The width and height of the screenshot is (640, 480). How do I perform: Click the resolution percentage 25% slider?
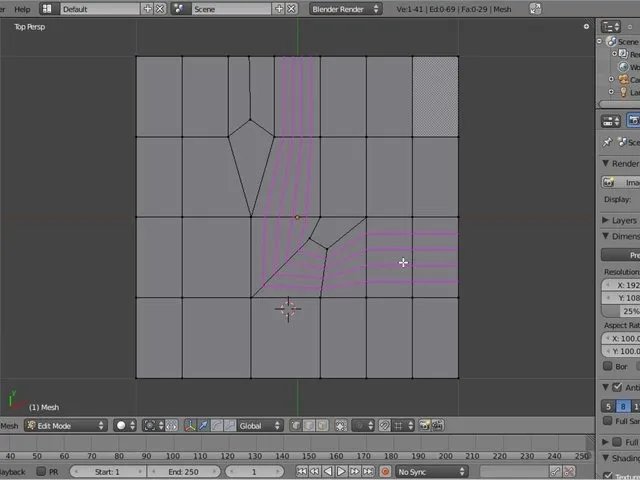click(620, 311)
